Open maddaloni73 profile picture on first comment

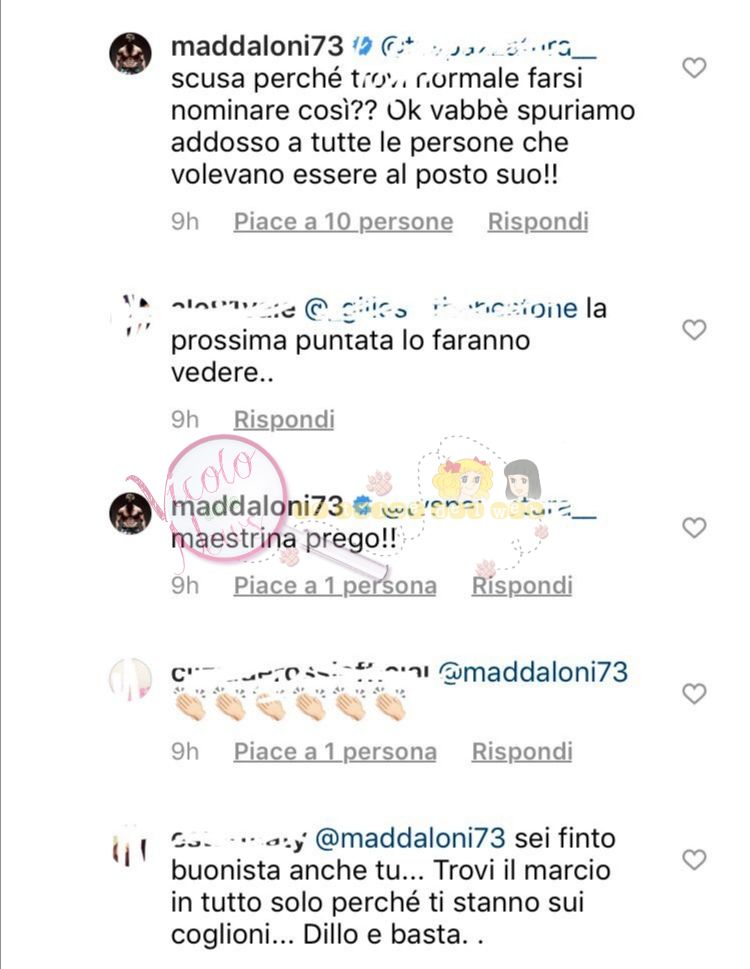pos(130,54)
